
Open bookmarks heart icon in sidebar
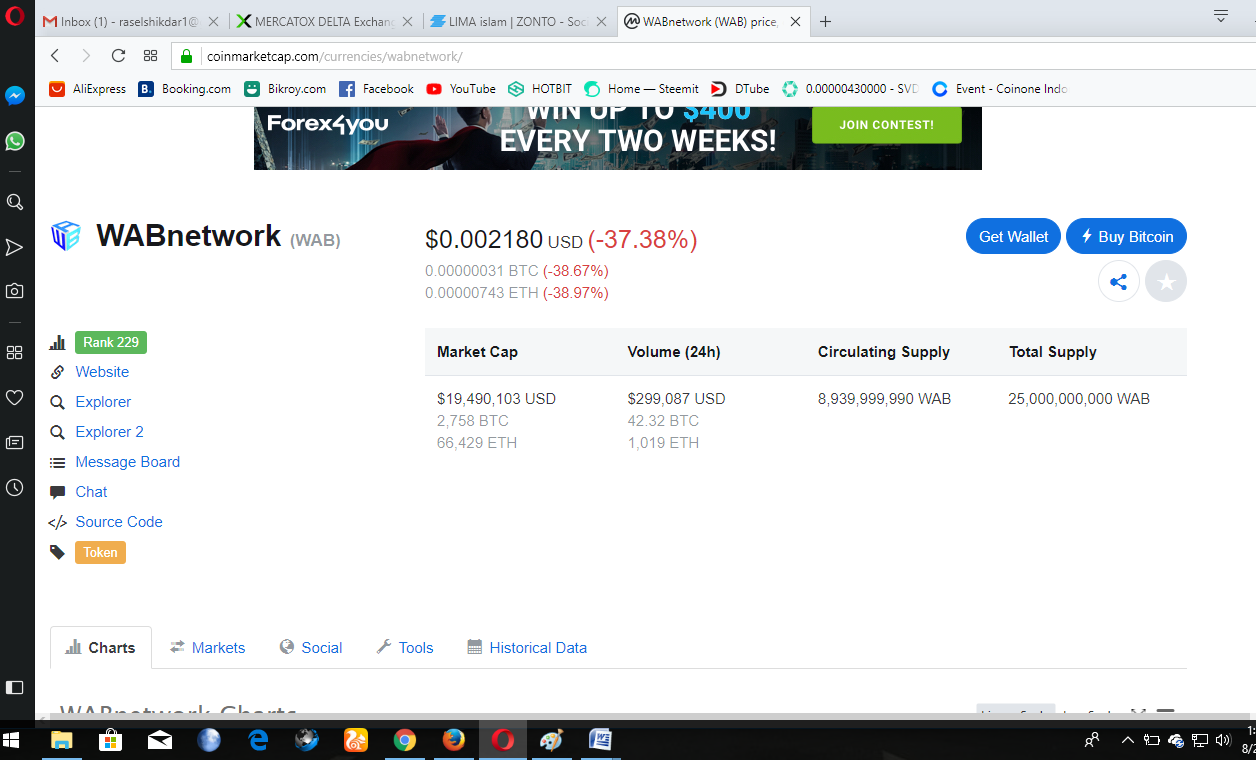(15, 398)
